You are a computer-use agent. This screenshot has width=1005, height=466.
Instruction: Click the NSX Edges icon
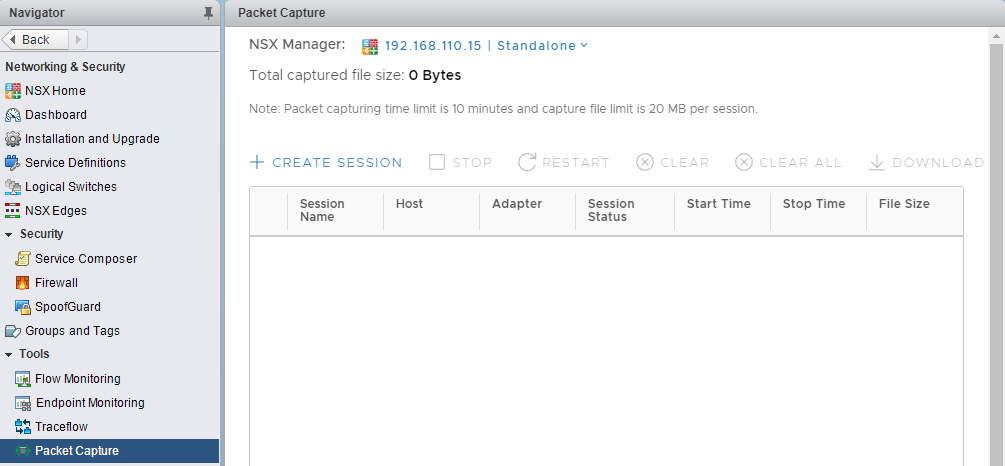point(13,211)
